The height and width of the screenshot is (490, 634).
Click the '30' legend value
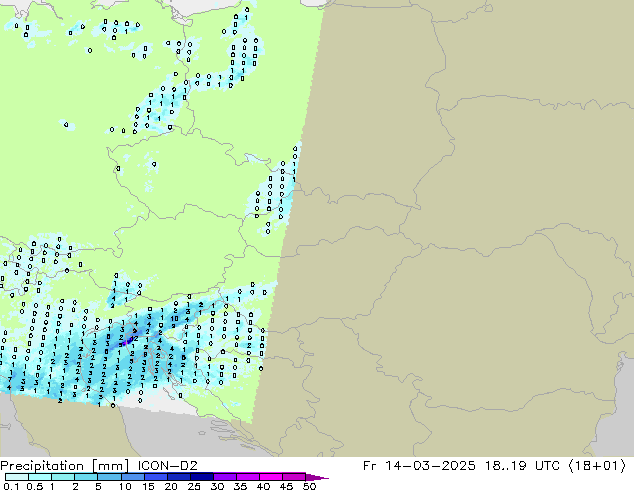pyautogui.click(x=217, y=486)
